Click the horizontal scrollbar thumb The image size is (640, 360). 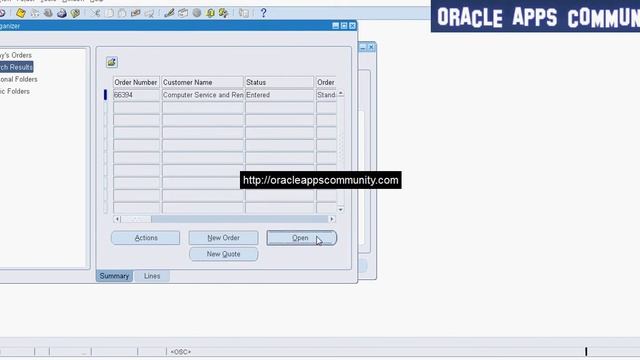pos(136,219)
